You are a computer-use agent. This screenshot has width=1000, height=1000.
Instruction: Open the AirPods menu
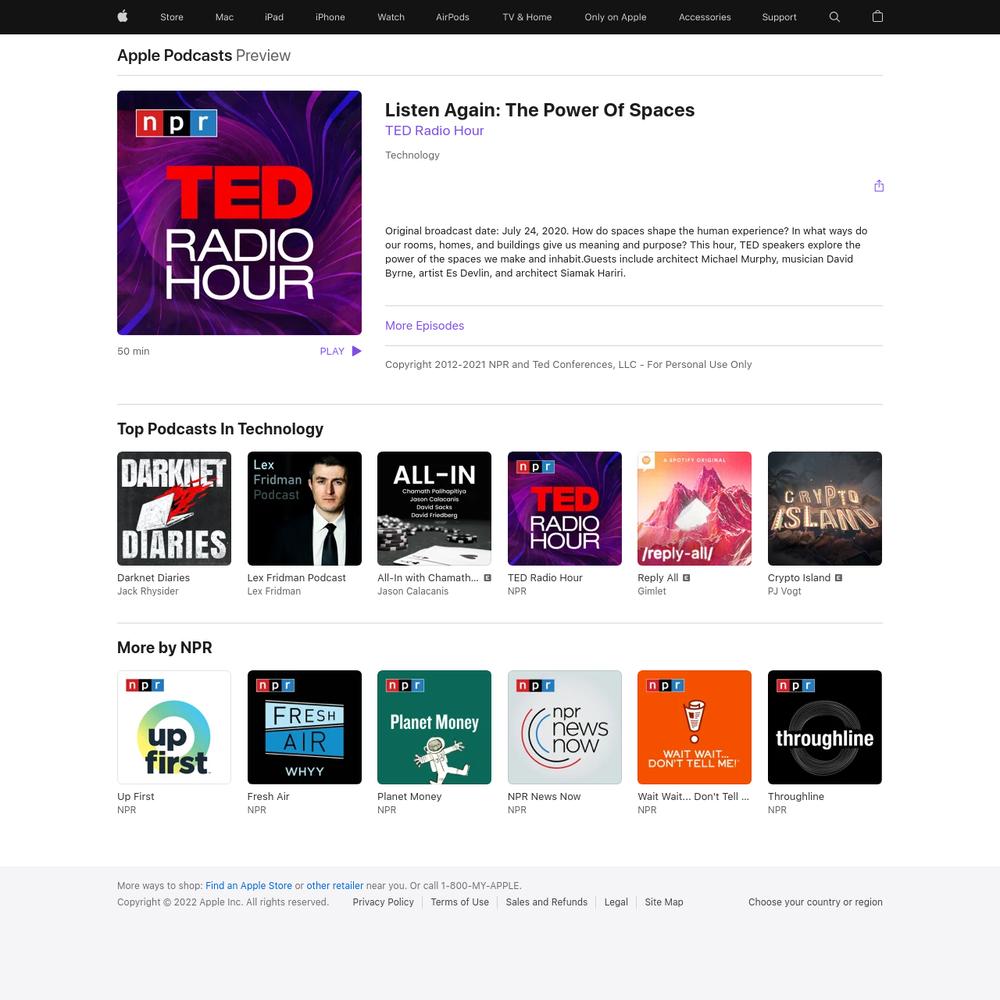pyautogui.click(x=453, y=17)
